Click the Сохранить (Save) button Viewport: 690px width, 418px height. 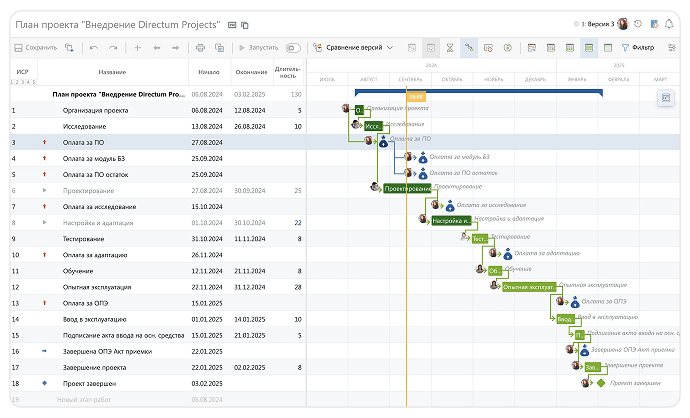click(35, 47)
